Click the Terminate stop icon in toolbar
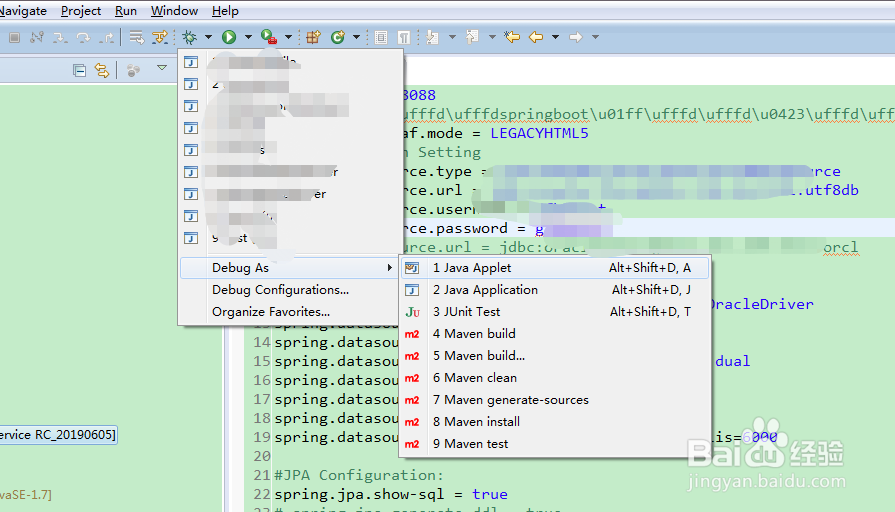895x512 pixels. pyautogui.click(x=15, y=38)
